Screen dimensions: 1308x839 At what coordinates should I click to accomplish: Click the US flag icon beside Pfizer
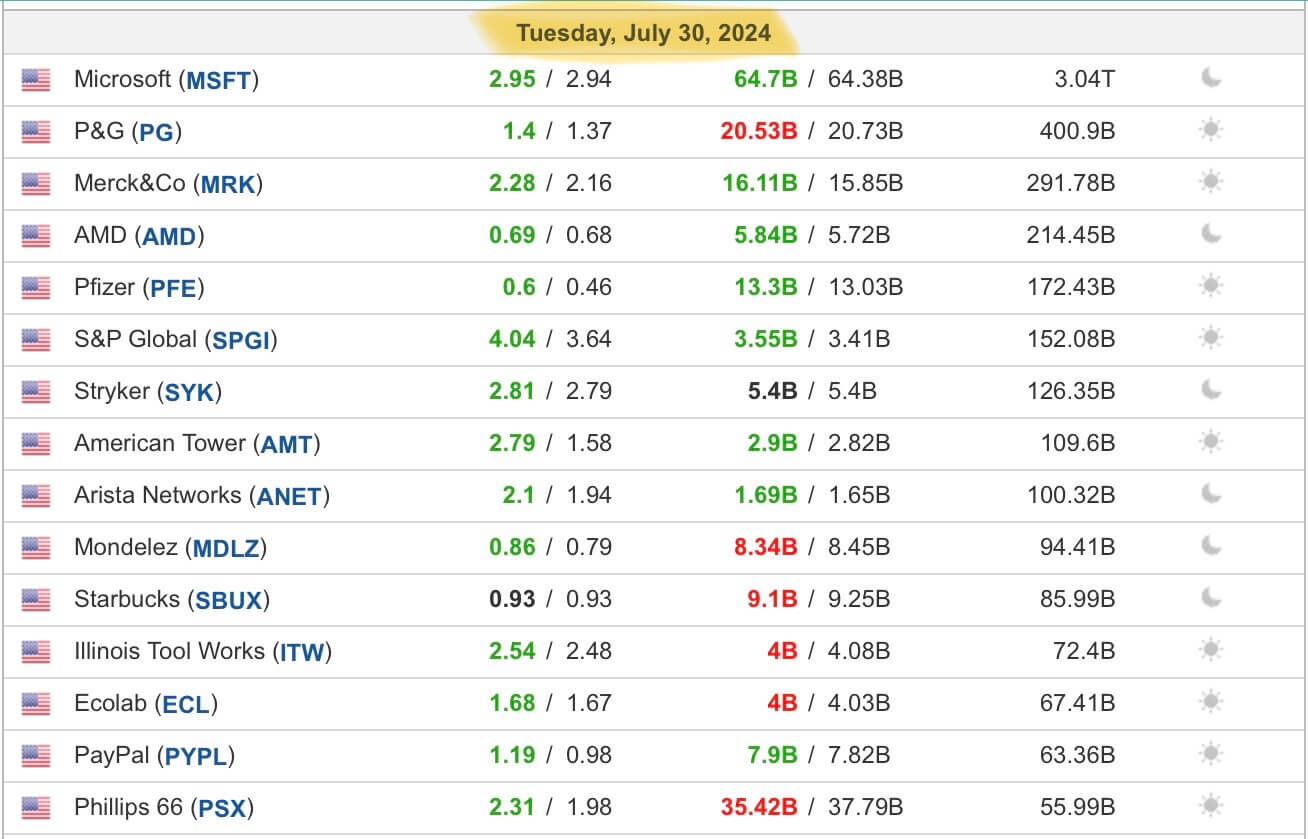coord(36,288)
